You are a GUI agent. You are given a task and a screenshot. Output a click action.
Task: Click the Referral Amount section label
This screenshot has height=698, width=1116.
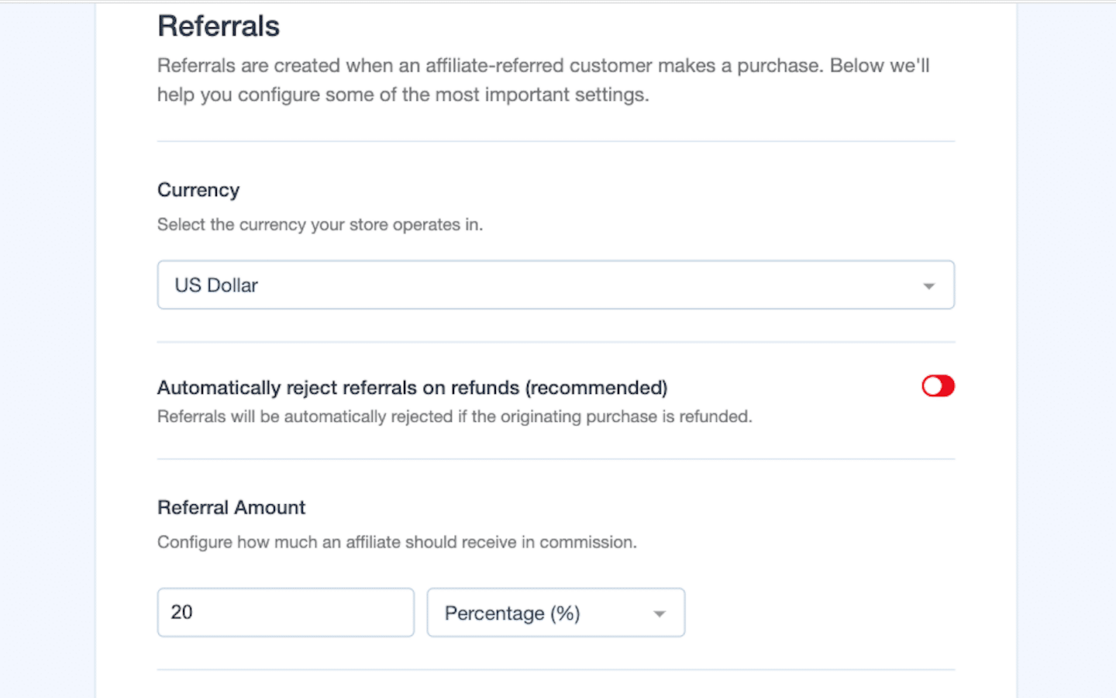[231, 507]
